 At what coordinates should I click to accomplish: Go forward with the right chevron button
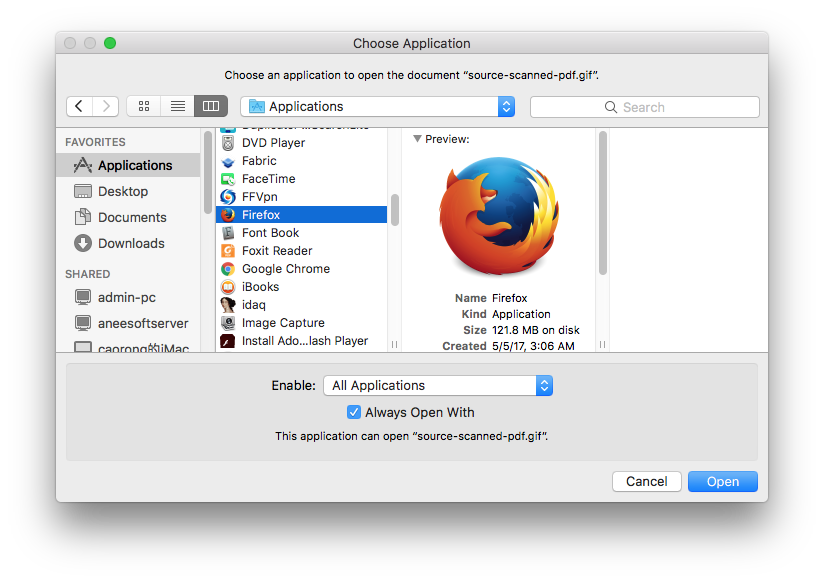[106, 106]
